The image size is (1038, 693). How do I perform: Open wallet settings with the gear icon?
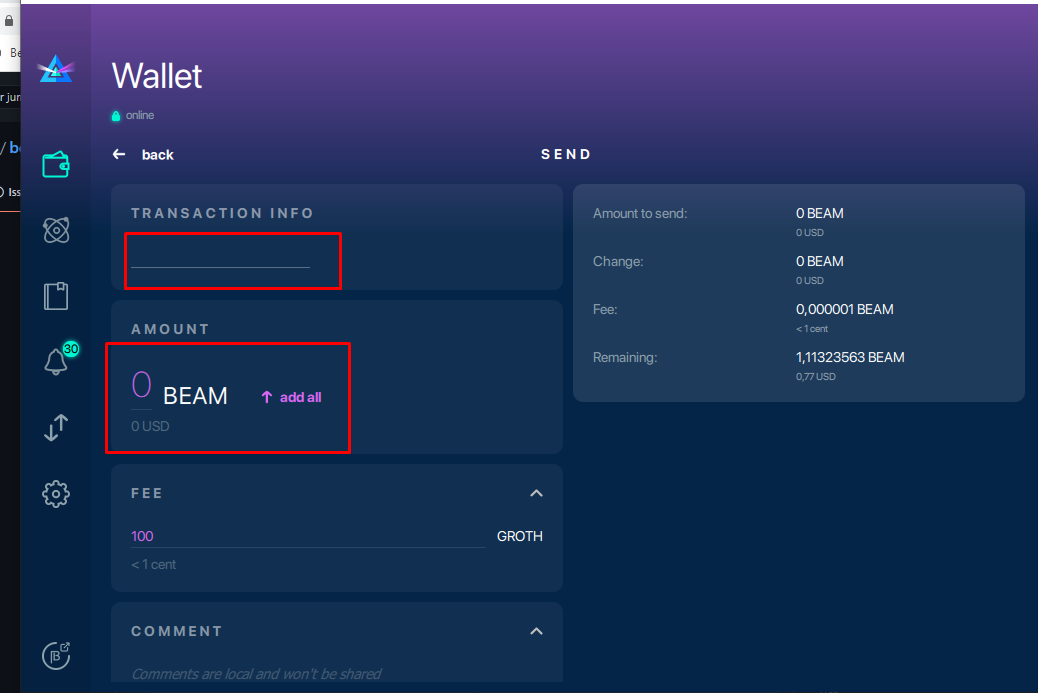pyautogui.click(x=55, y=493)
